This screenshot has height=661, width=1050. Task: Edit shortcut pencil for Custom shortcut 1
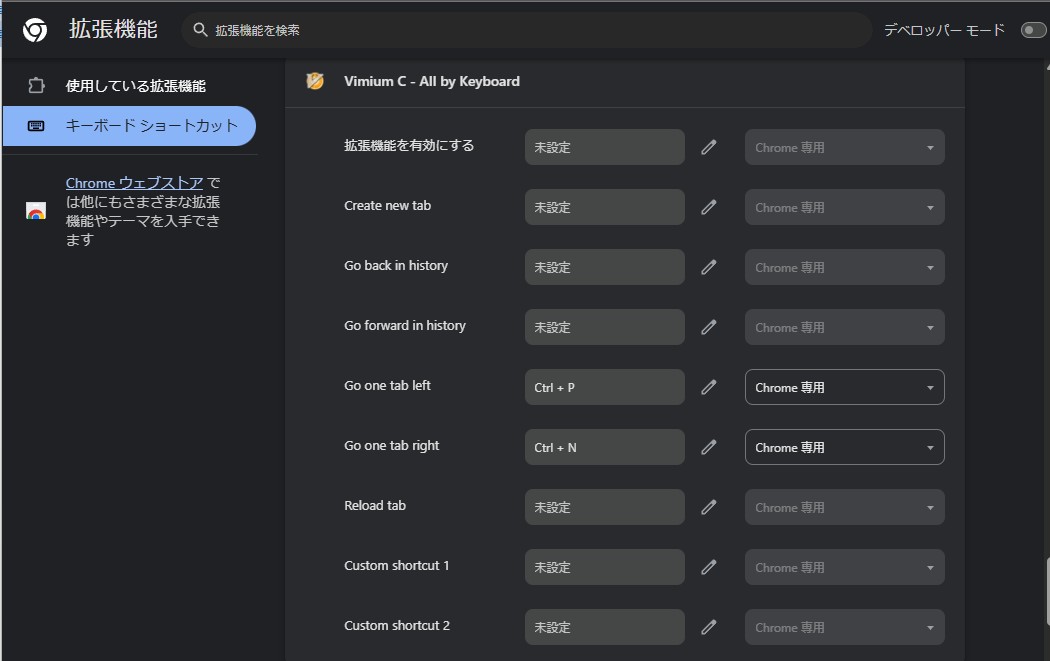(708, 567)
